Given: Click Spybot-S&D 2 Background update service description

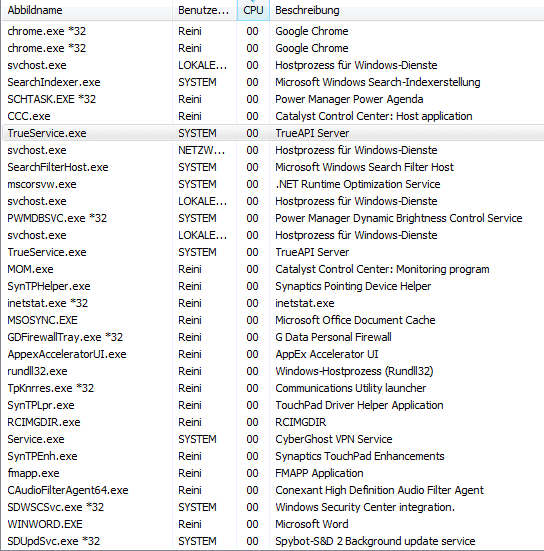Looking at the screenshot, I should (375, 541).
